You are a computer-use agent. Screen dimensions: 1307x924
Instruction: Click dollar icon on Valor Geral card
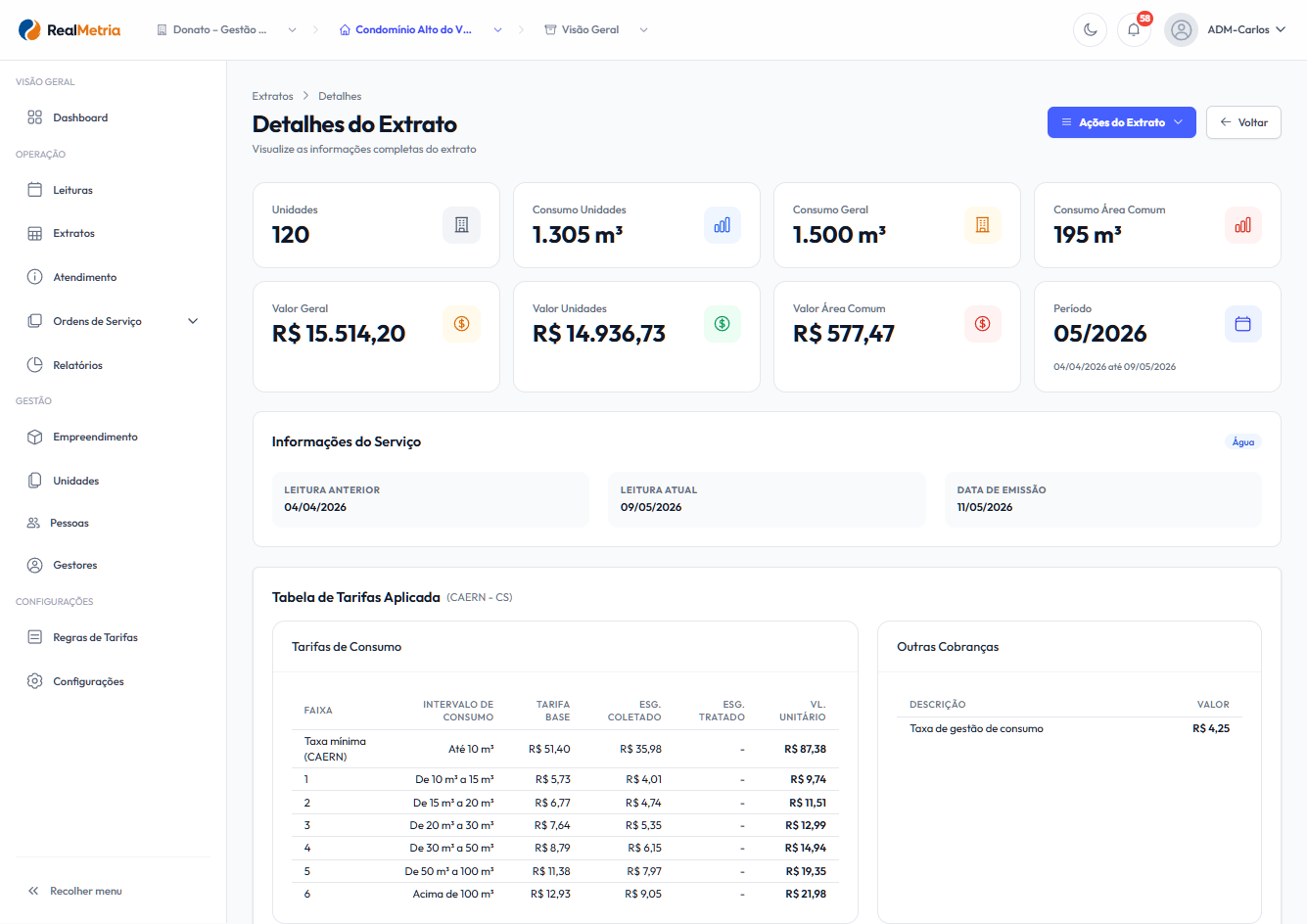462,324
